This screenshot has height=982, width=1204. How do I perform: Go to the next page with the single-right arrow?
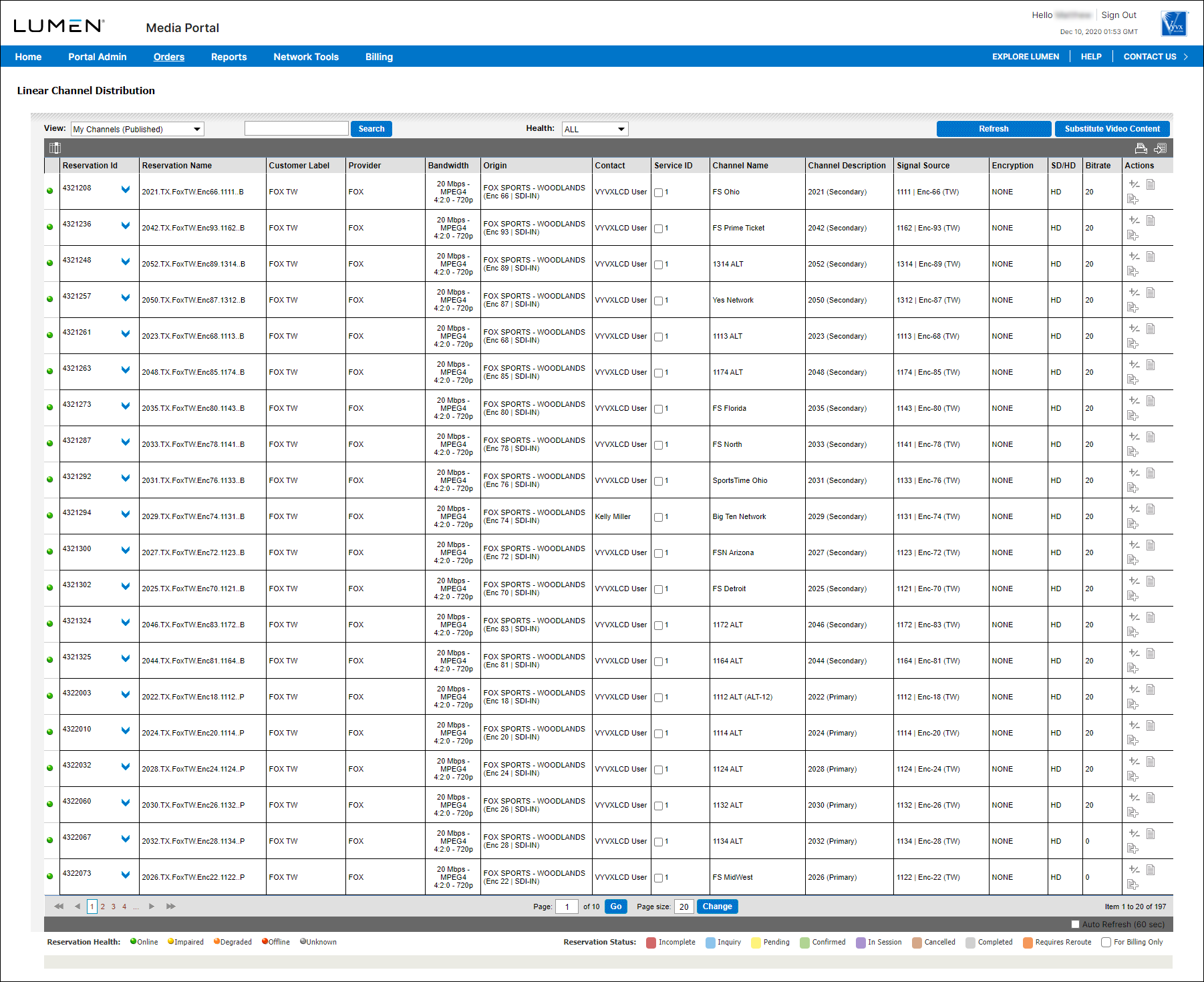(x=152, y=907)
